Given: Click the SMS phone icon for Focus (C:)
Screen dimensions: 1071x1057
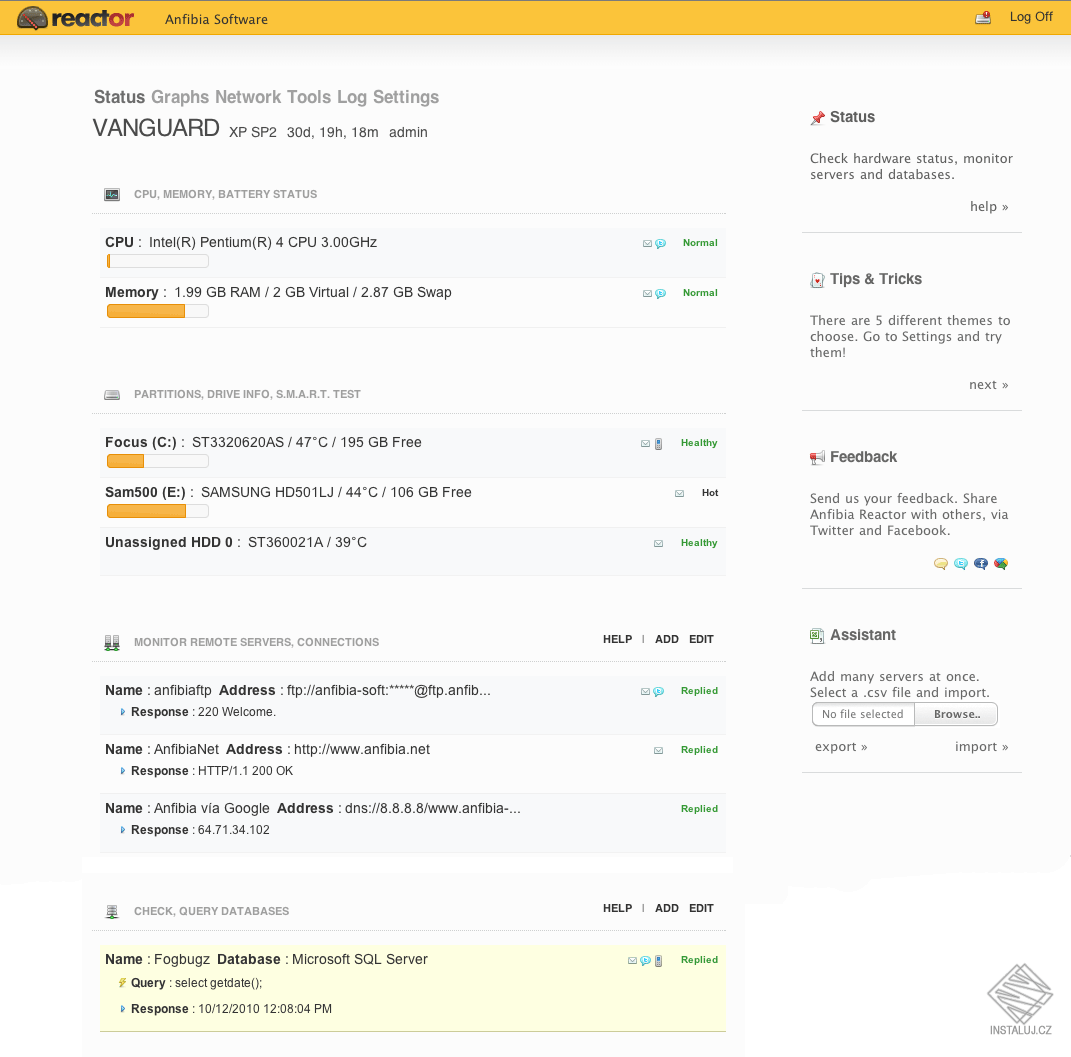Looking at the screenshot, I should click(658, 444).
